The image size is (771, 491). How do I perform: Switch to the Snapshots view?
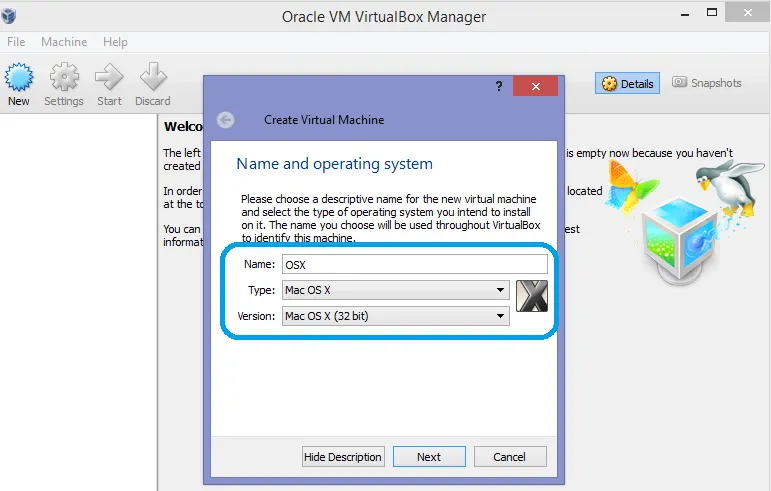707,83
